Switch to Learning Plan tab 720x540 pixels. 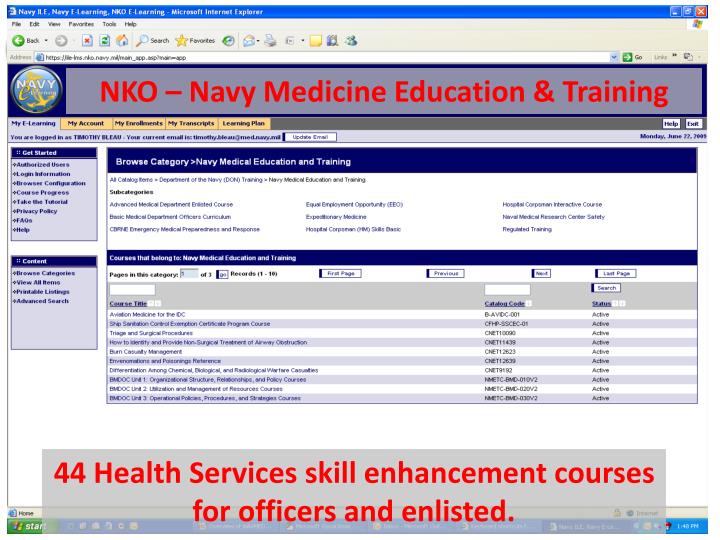(244, 124)
